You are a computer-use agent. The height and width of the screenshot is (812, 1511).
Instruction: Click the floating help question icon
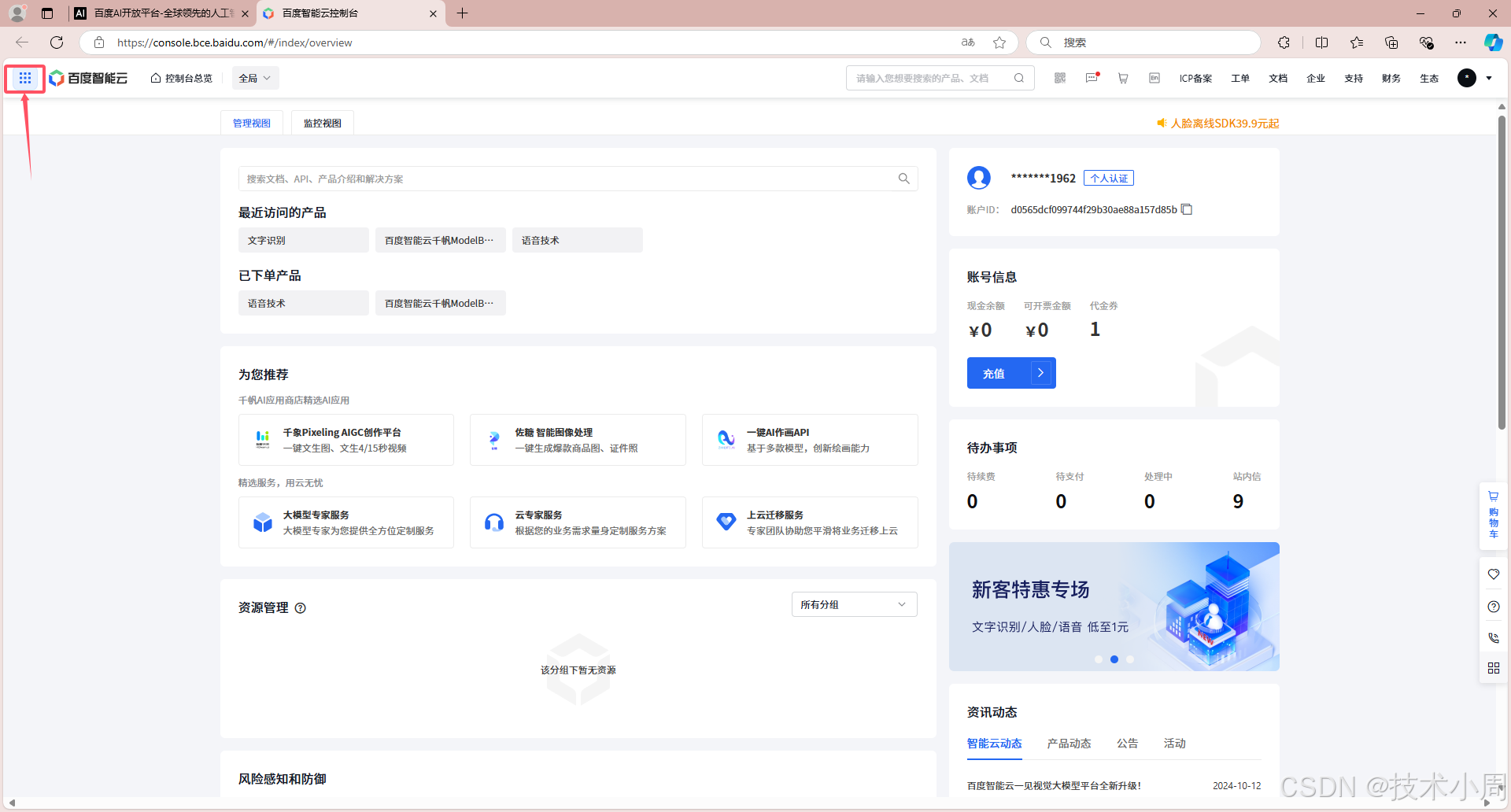(x=1494, y=607)
